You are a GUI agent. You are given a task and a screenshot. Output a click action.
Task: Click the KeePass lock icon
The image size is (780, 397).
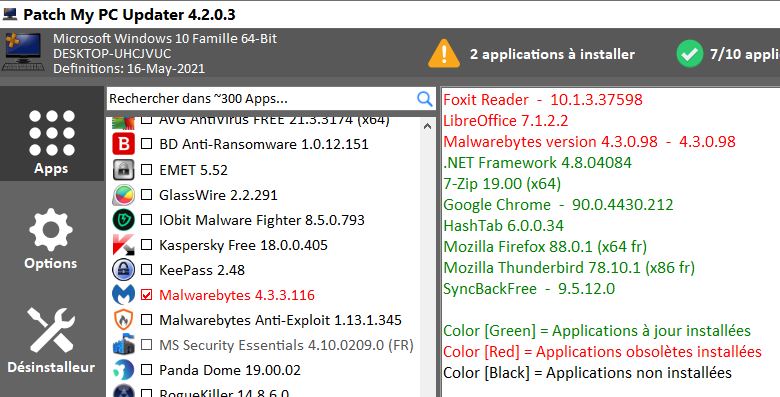pos(123,270)
